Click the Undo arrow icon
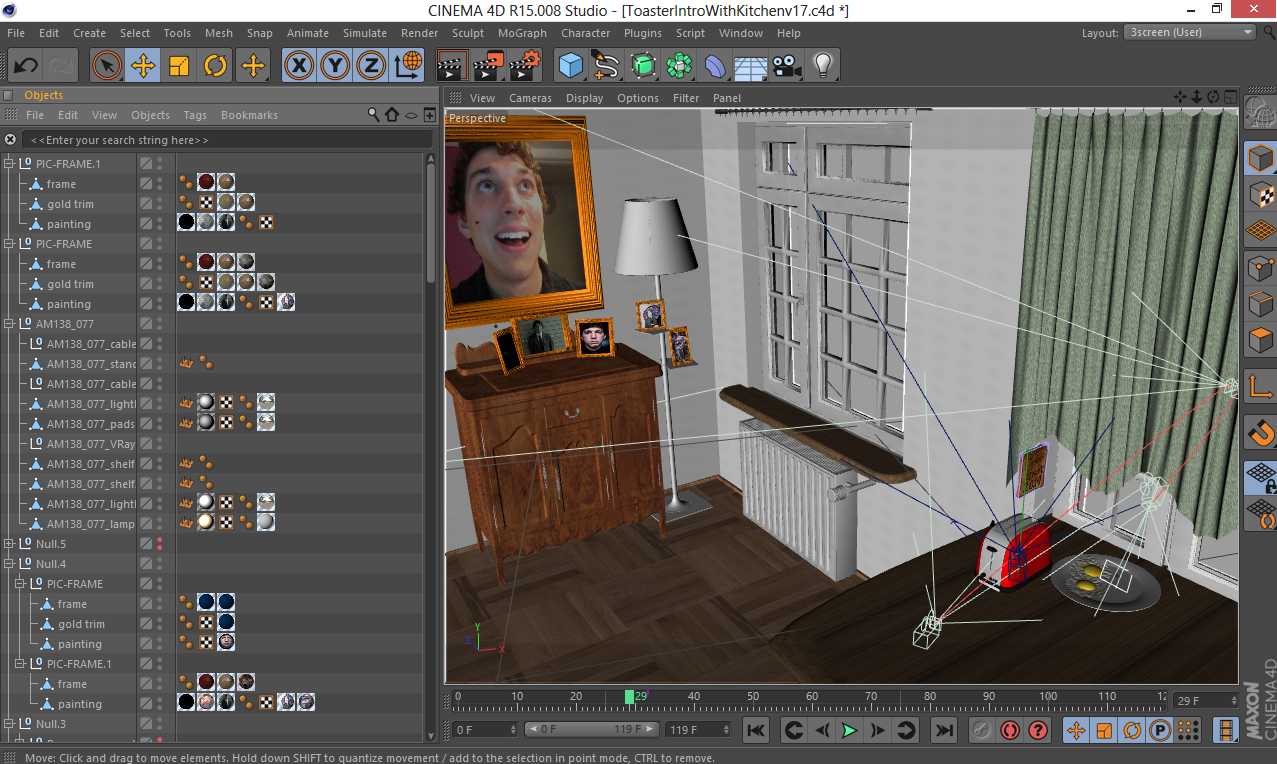 pos(25,66)
